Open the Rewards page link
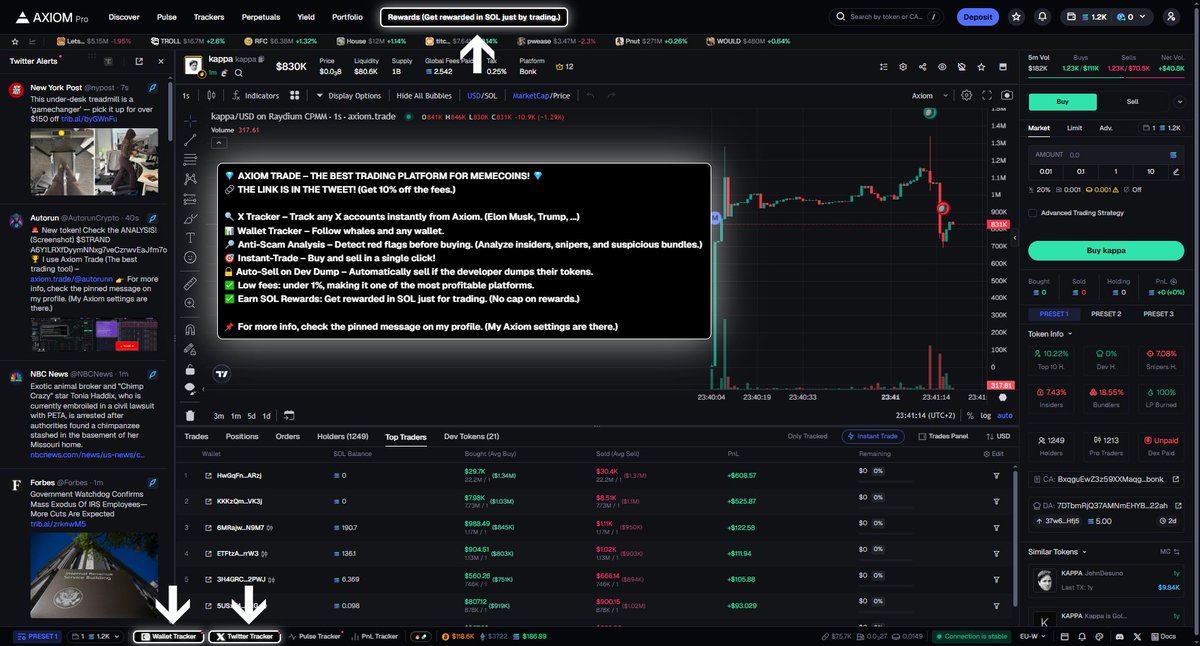 coord(475,17)
